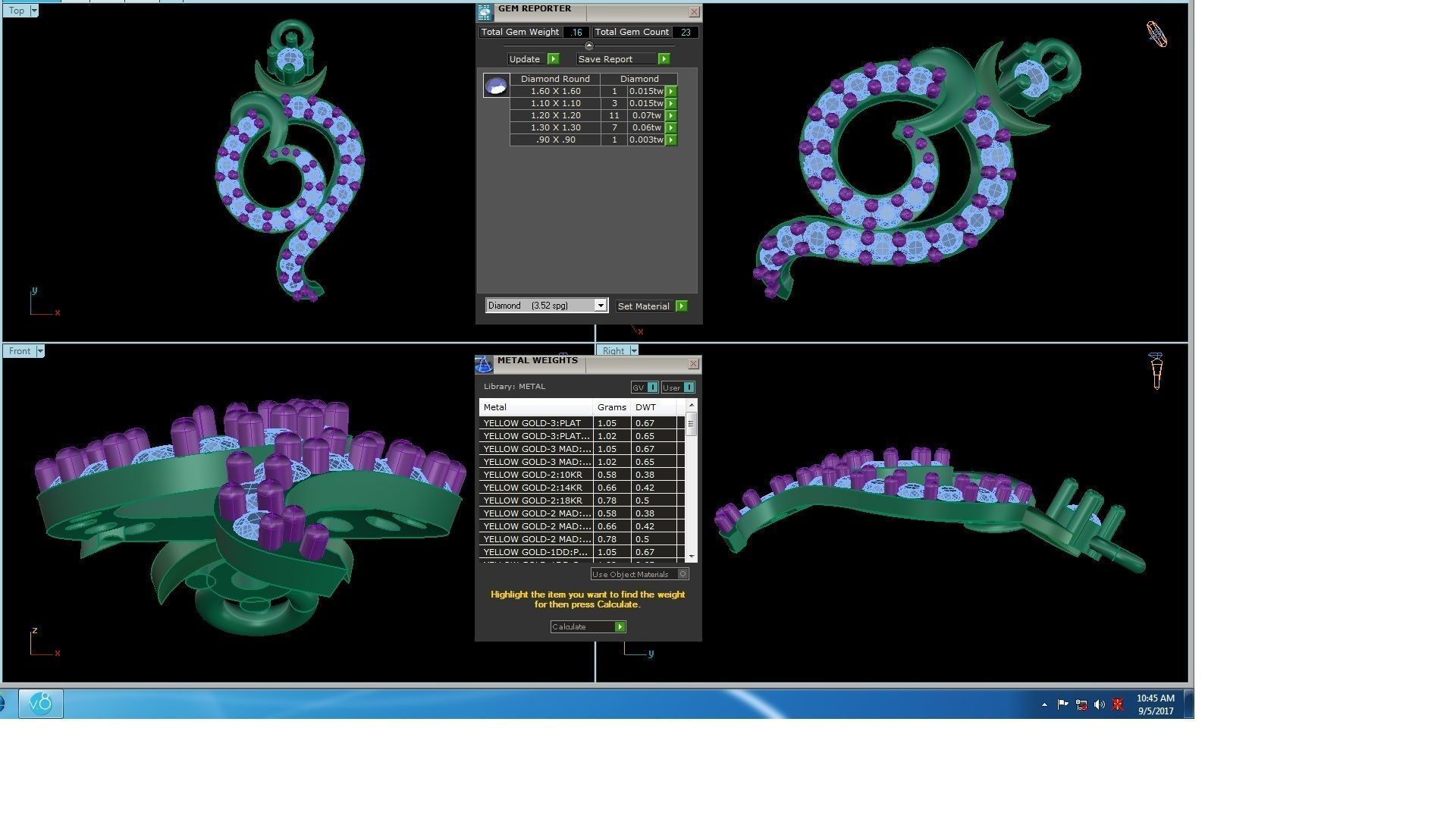The image size is (1456, 819).
Task: Click the round diamond gem thumbnail
Action: tap(496, 85)
